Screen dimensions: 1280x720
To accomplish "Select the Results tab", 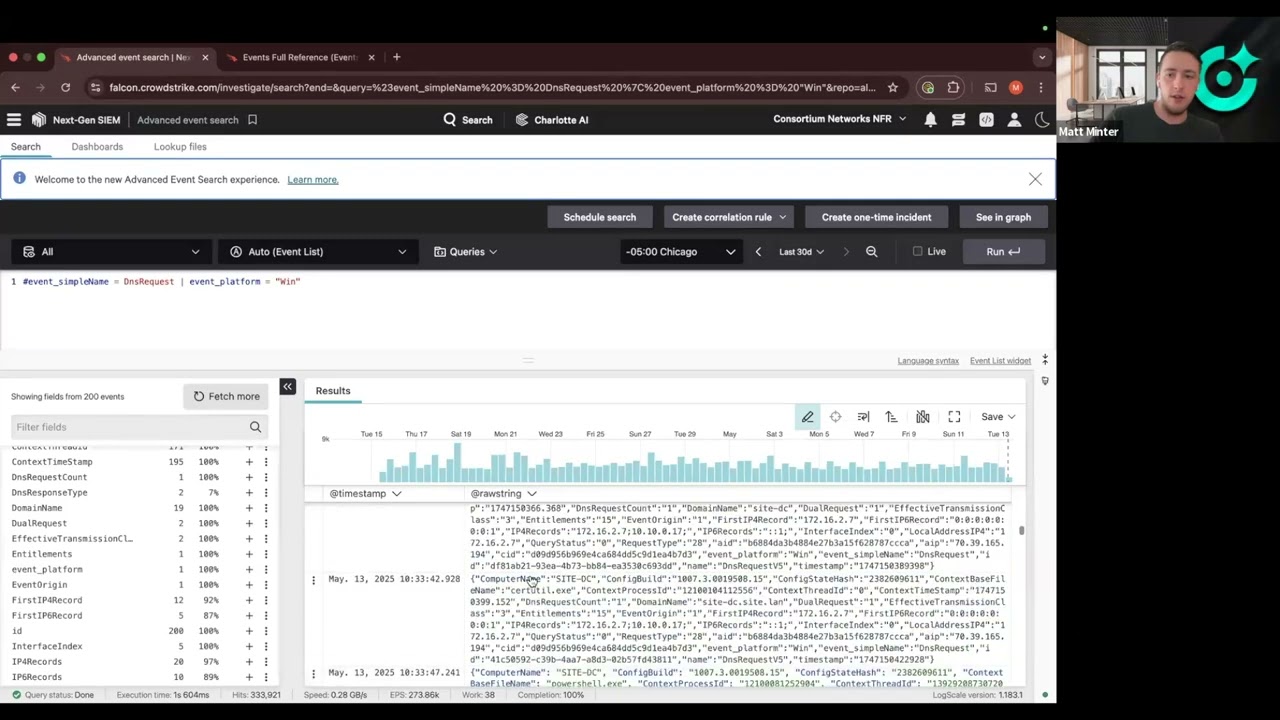I will click(333, 391).
